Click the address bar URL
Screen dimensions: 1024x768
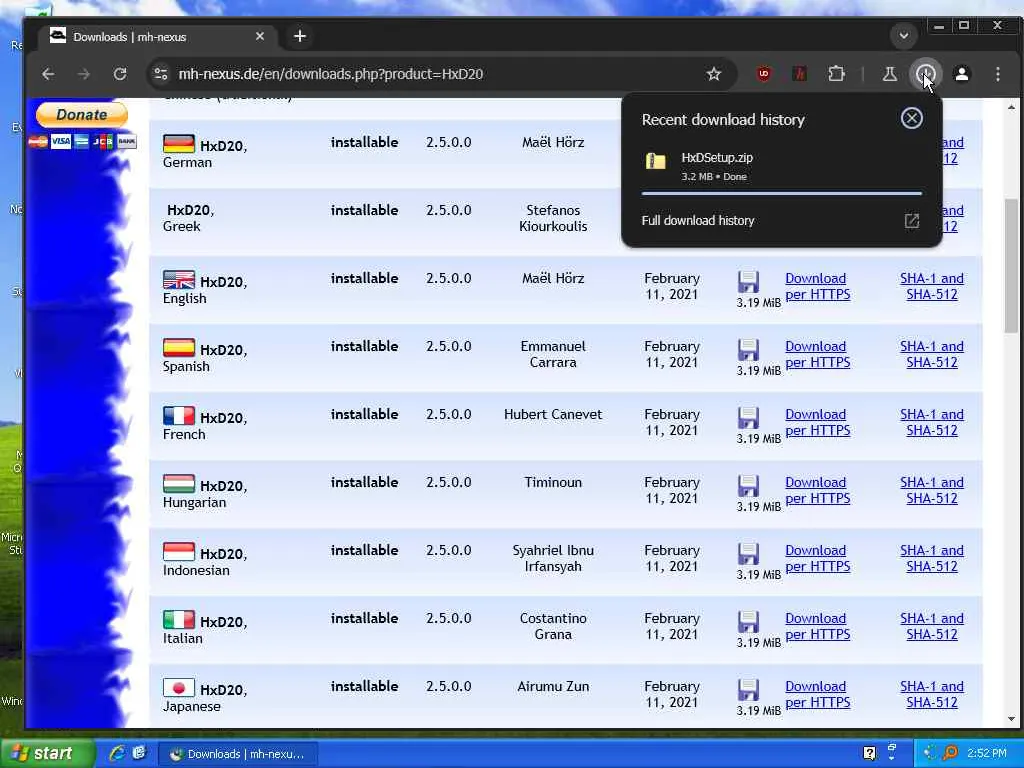click(330, 74)
